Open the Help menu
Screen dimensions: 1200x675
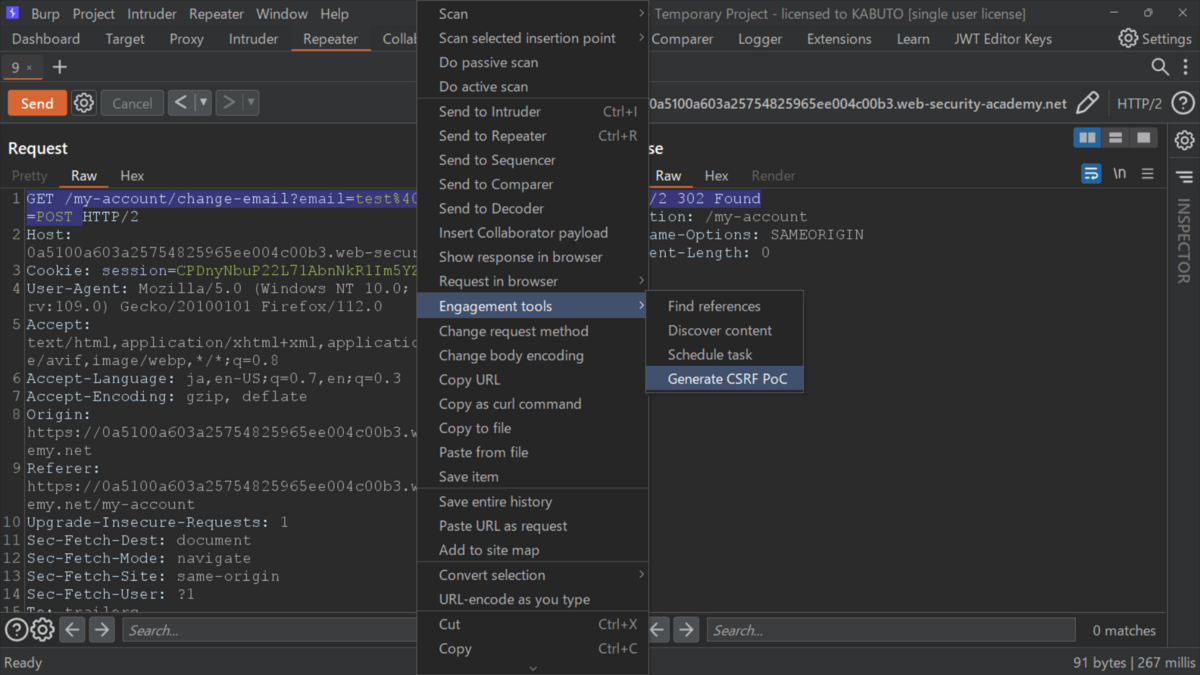334,14
